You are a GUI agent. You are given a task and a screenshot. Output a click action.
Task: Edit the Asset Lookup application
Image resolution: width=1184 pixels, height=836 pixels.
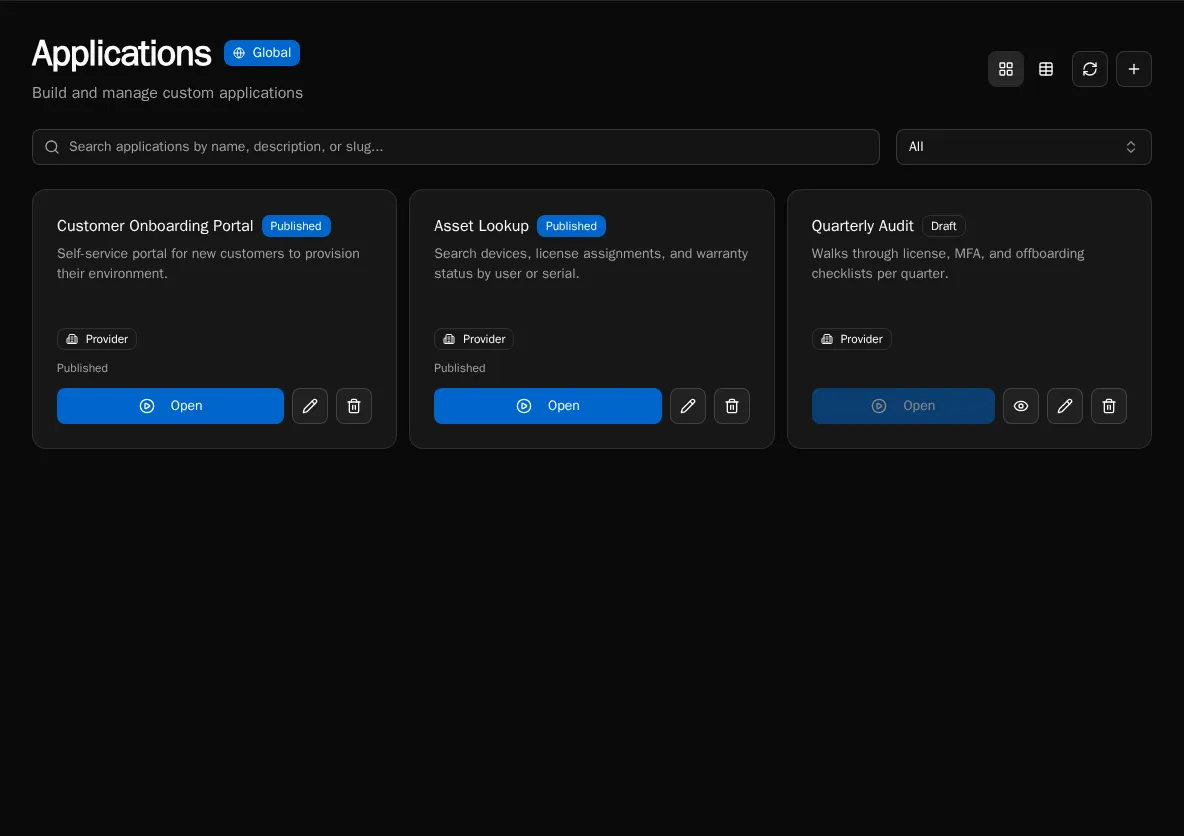click(688, 406)
